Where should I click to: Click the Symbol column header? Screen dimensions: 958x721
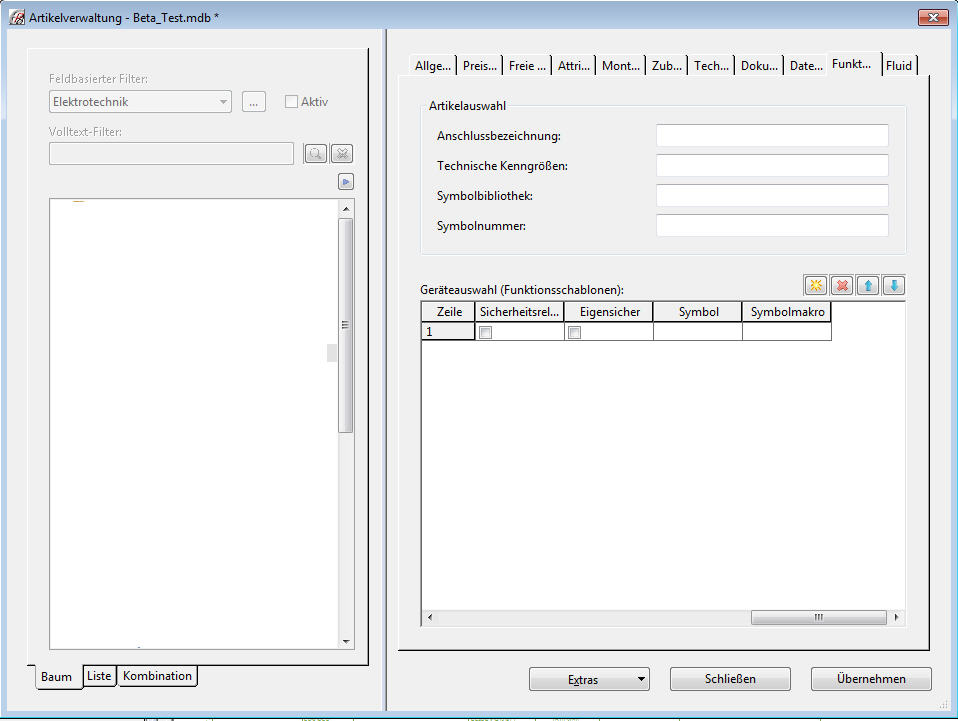[698, 312]
